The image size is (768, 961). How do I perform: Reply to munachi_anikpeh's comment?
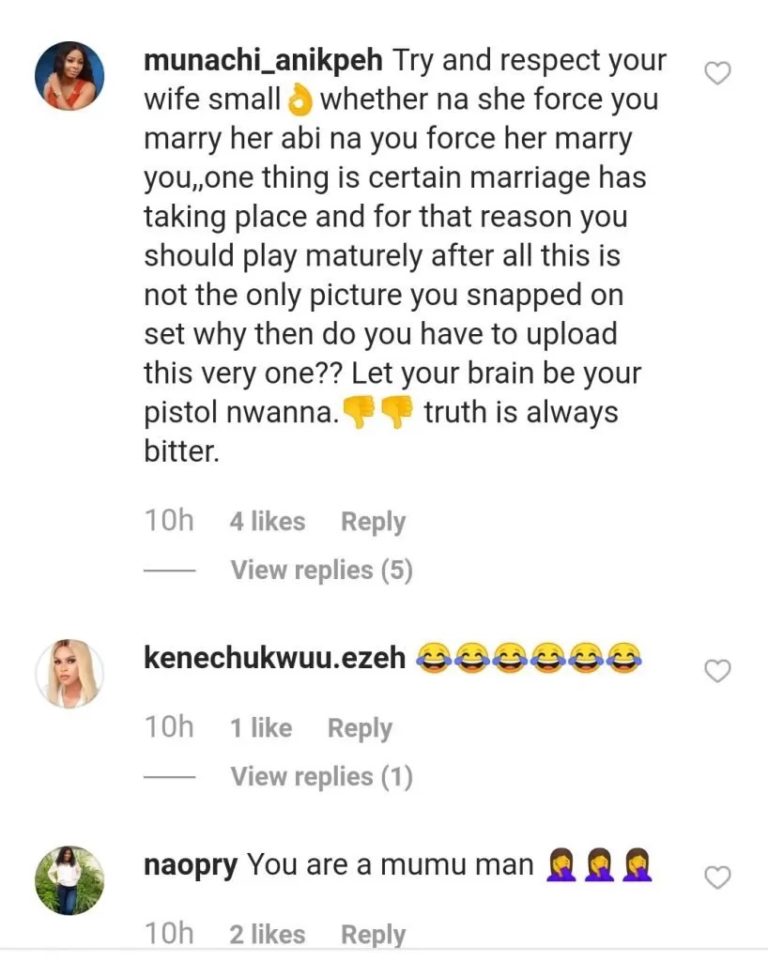pos(373,521)
